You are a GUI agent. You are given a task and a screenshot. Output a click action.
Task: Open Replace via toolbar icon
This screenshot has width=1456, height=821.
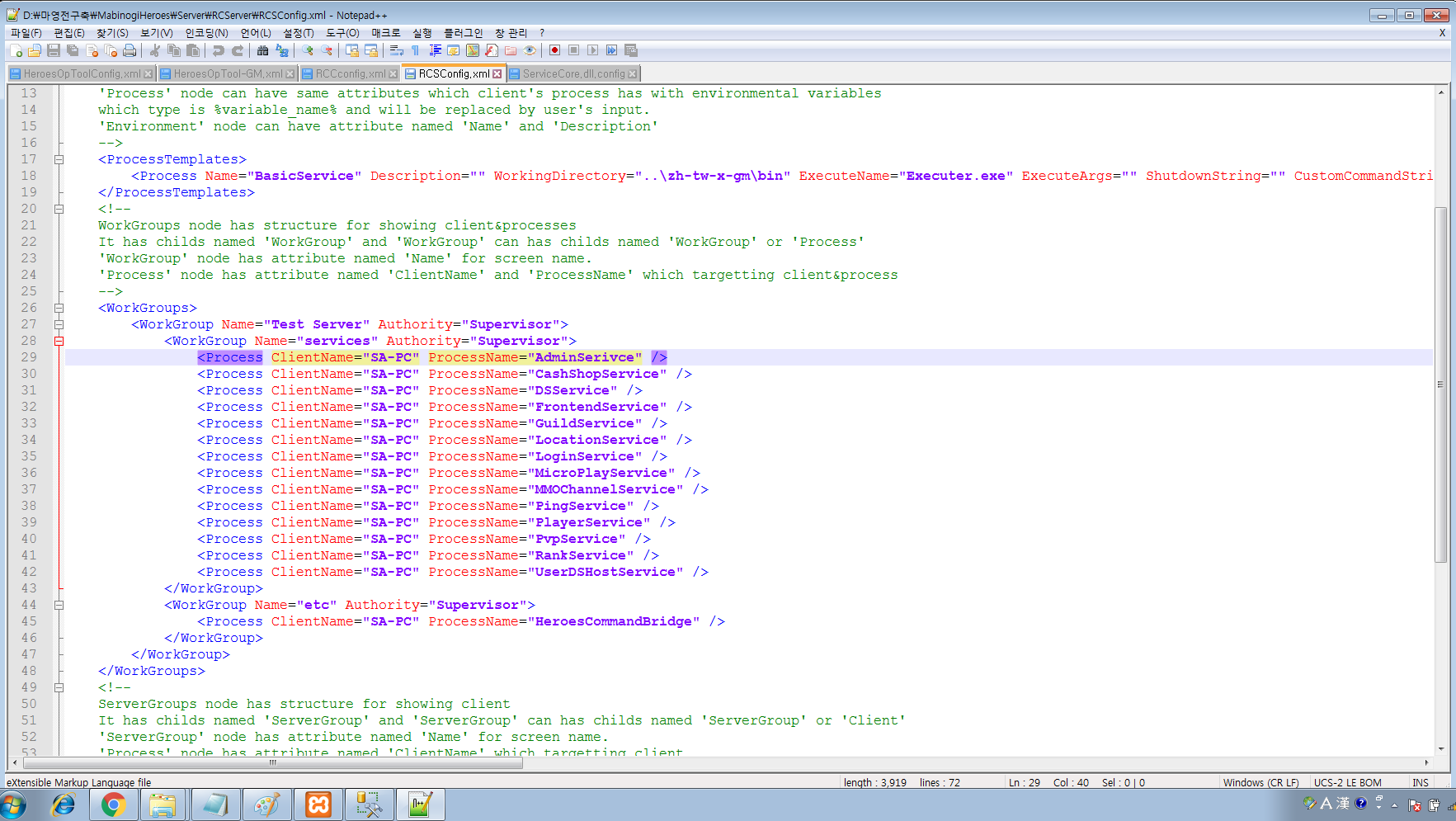[282, 51]
